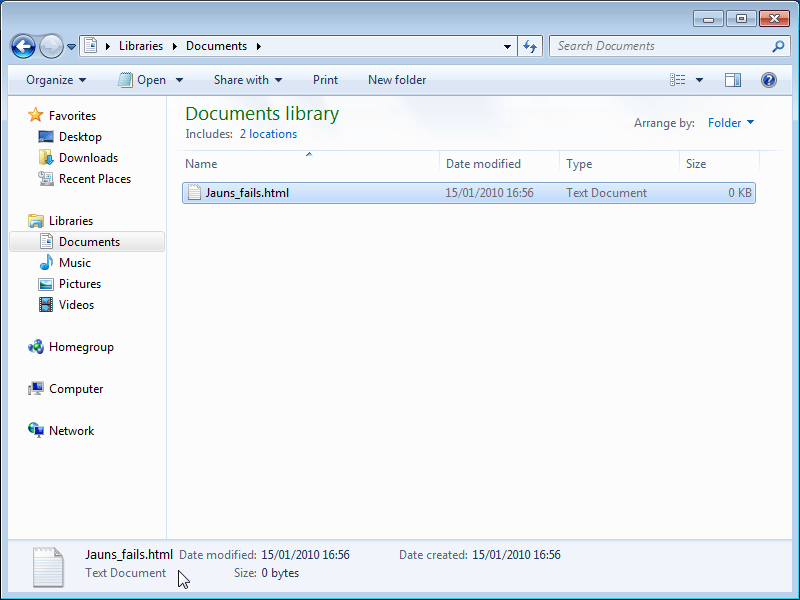Image resolution: width=800 pixels, height=600 pixels.
Task: Open Help with the question mark icon
Action: [768, 80]
